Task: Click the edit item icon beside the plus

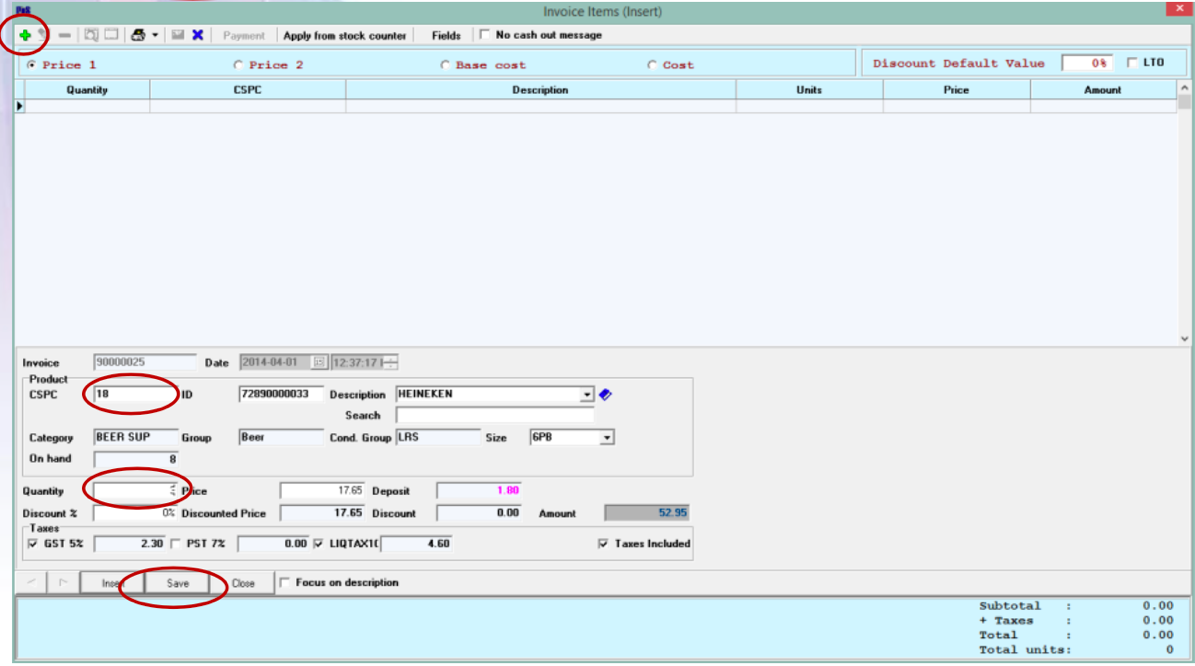Action: click(x=43, y=35)
